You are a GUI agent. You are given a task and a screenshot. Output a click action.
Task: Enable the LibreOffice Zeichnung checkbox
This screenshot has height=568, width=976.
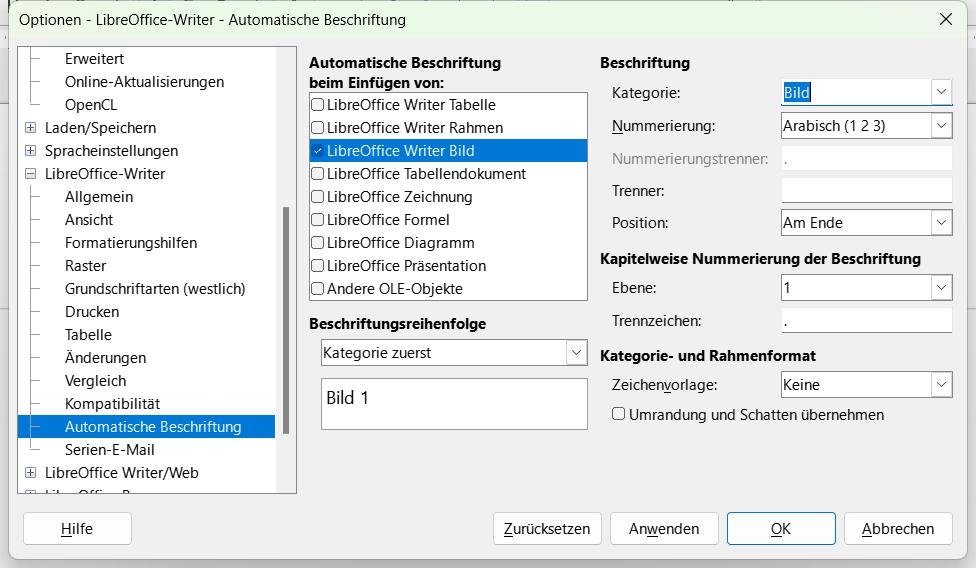tap(317, 197)
